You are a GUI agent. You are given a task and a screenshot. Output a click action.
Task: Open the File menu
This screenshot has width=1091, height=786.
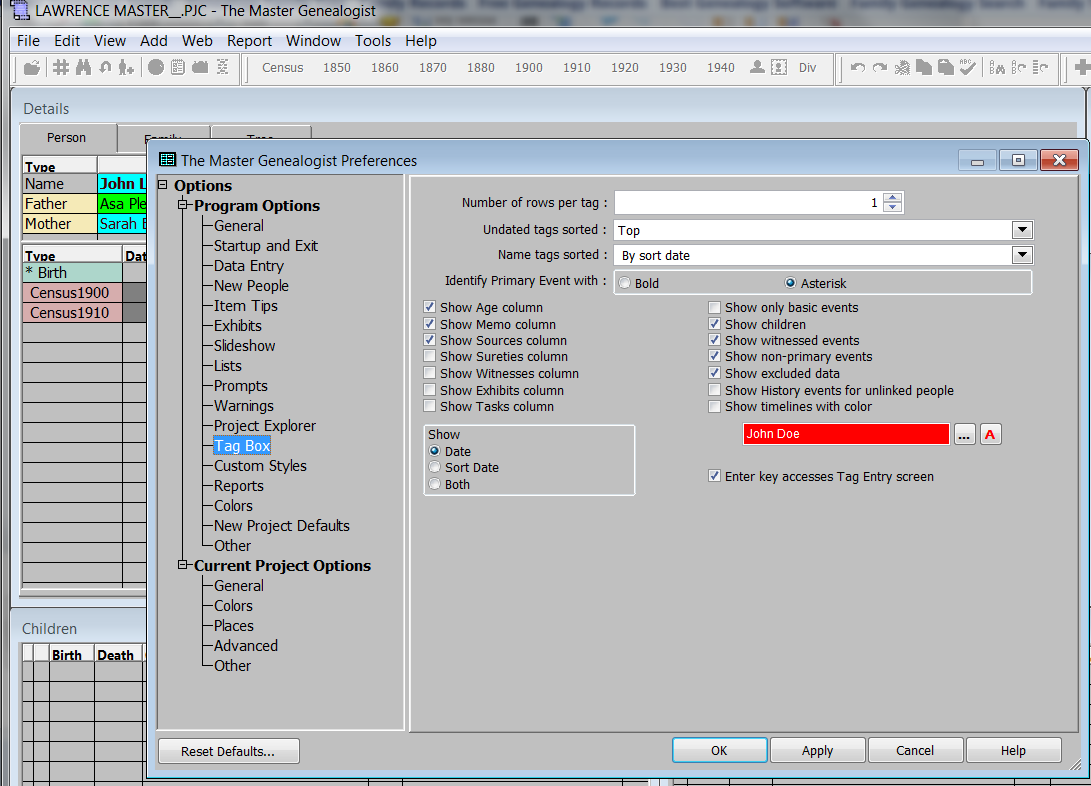29,41
